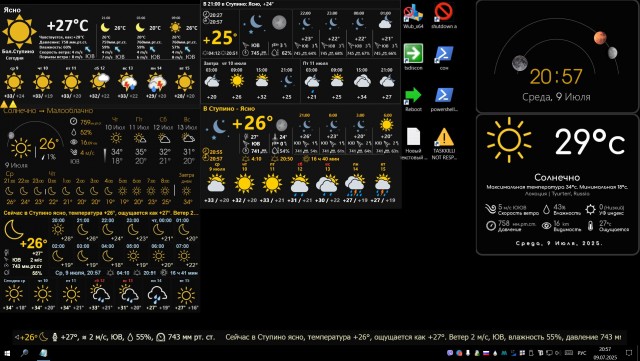640x361 pixels.
Task: Click the Ср, 9 июля, 20:57 line
Action: pyautogui.click(x=78, y=272)
